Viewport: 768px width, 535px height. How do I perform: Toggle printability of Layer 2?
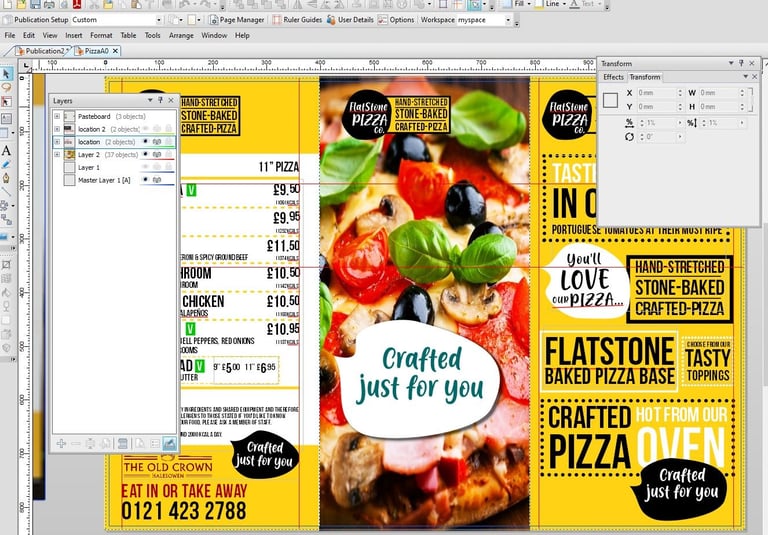[x=157, y=154]
